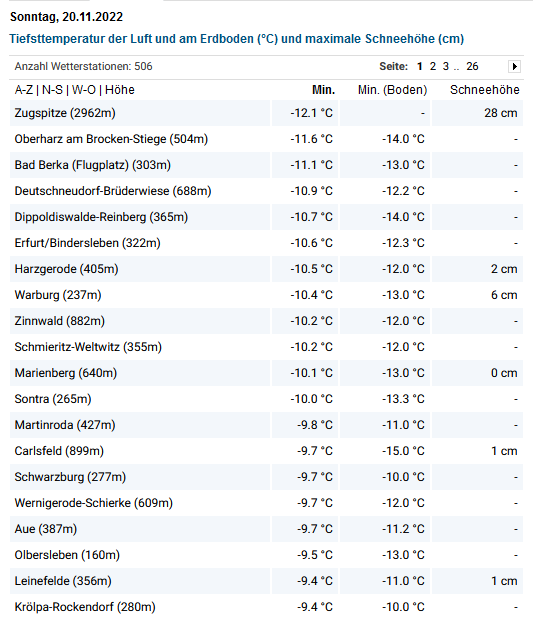Select Warburg snow depth 6 cm
This screenshot has width=533, height=624.
[504, 295]
